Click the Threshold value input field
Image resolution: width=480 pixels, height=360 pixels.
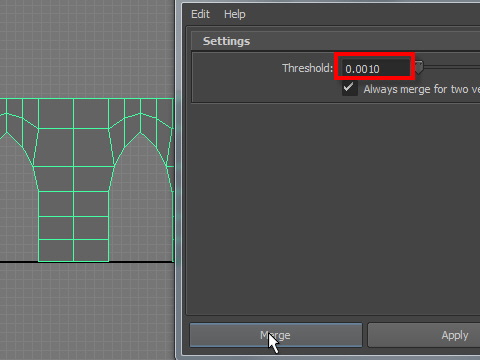point(375,69)
